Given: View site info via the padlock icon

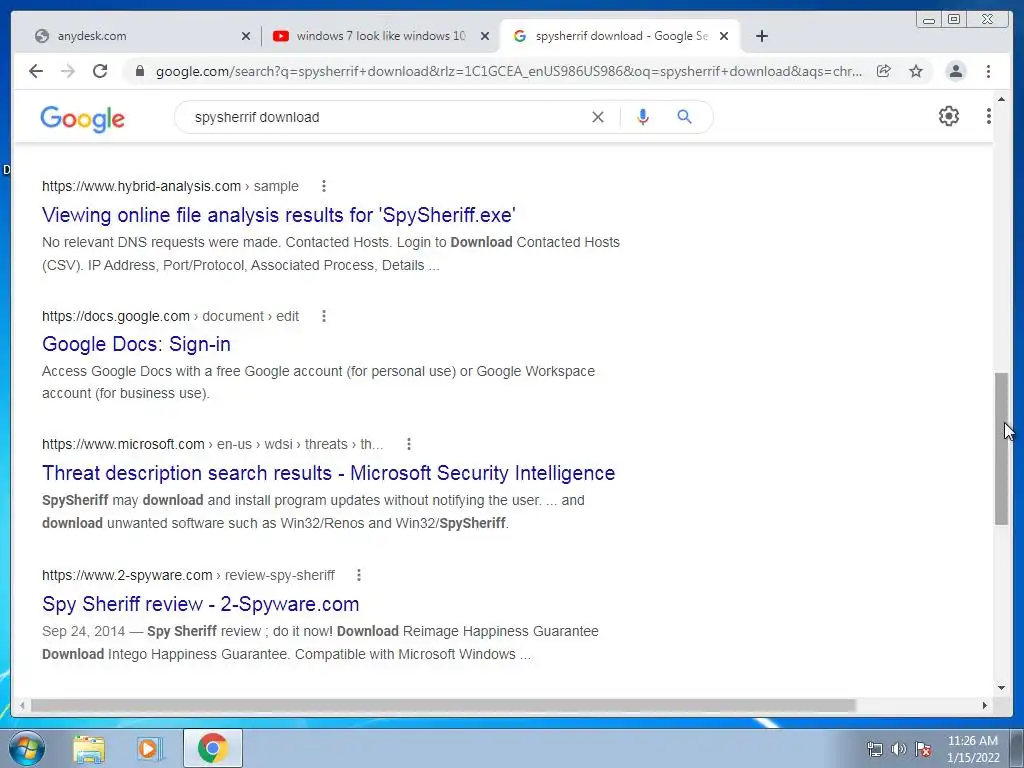Looking at the screenshot, I should pos(139,71).
